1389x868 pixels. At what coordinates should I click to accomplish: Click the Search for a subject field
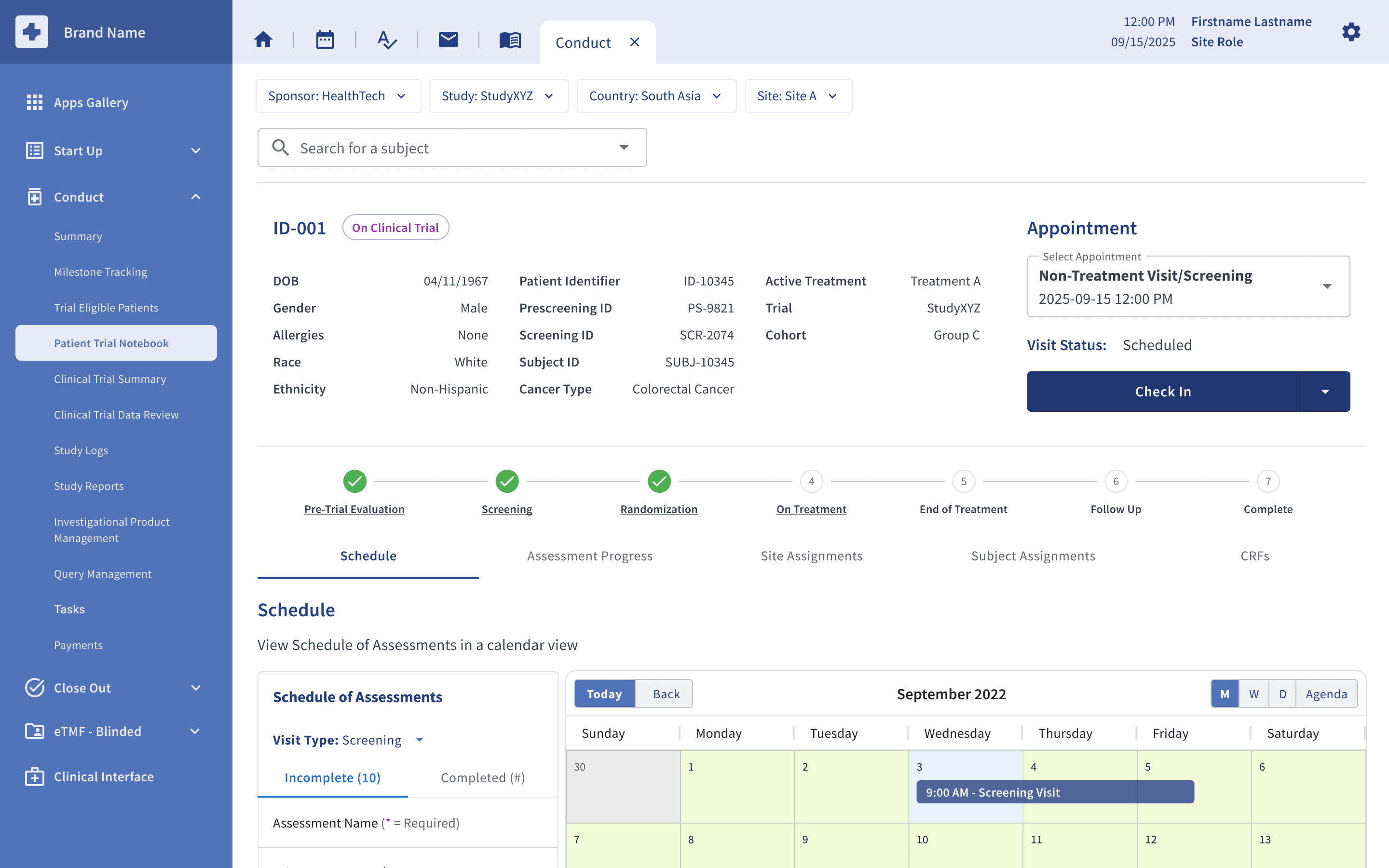click(x=452, y=148)
